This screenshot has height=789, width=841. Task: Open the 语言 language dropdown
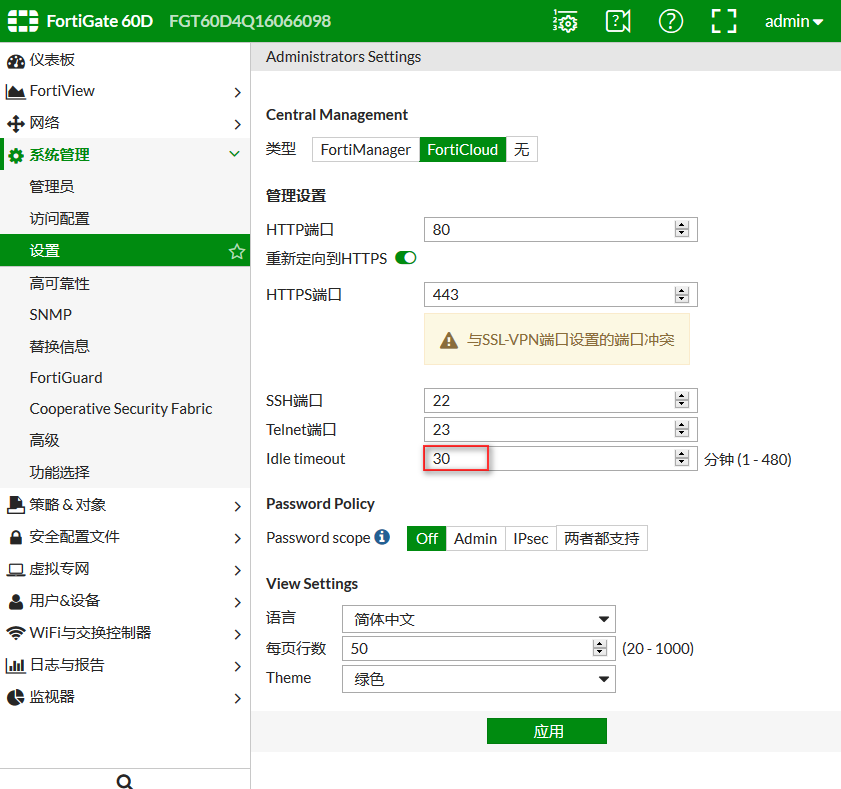click(x=478, y=620)
